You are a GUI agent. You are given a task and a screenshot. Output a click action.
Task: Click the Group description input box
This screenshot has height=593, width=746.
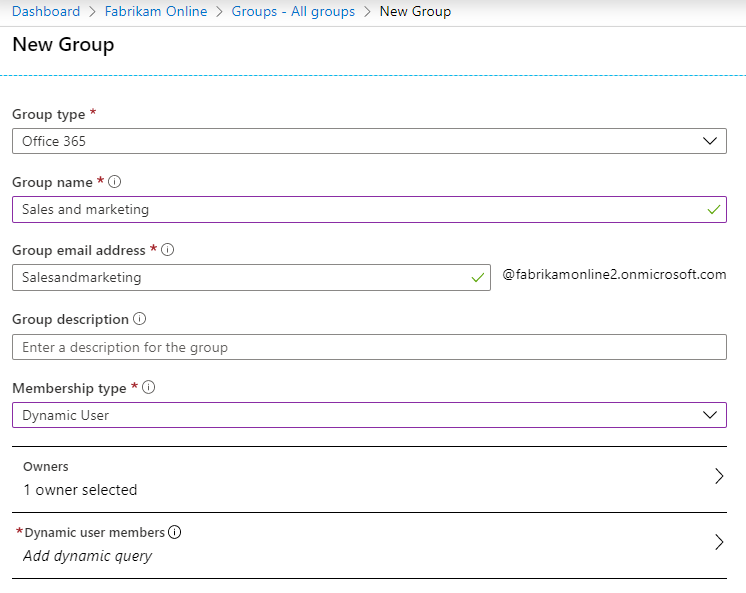point(369,347)
